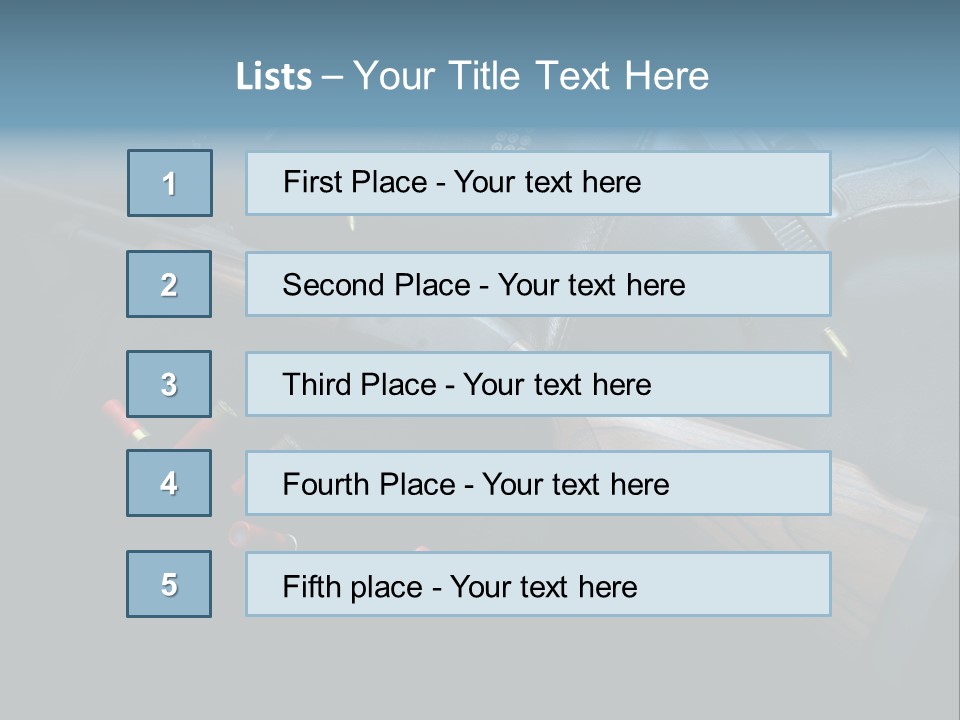This screenshot has width=960, height=720.
Task: Select the number 2 box
Action: point(169,284)
